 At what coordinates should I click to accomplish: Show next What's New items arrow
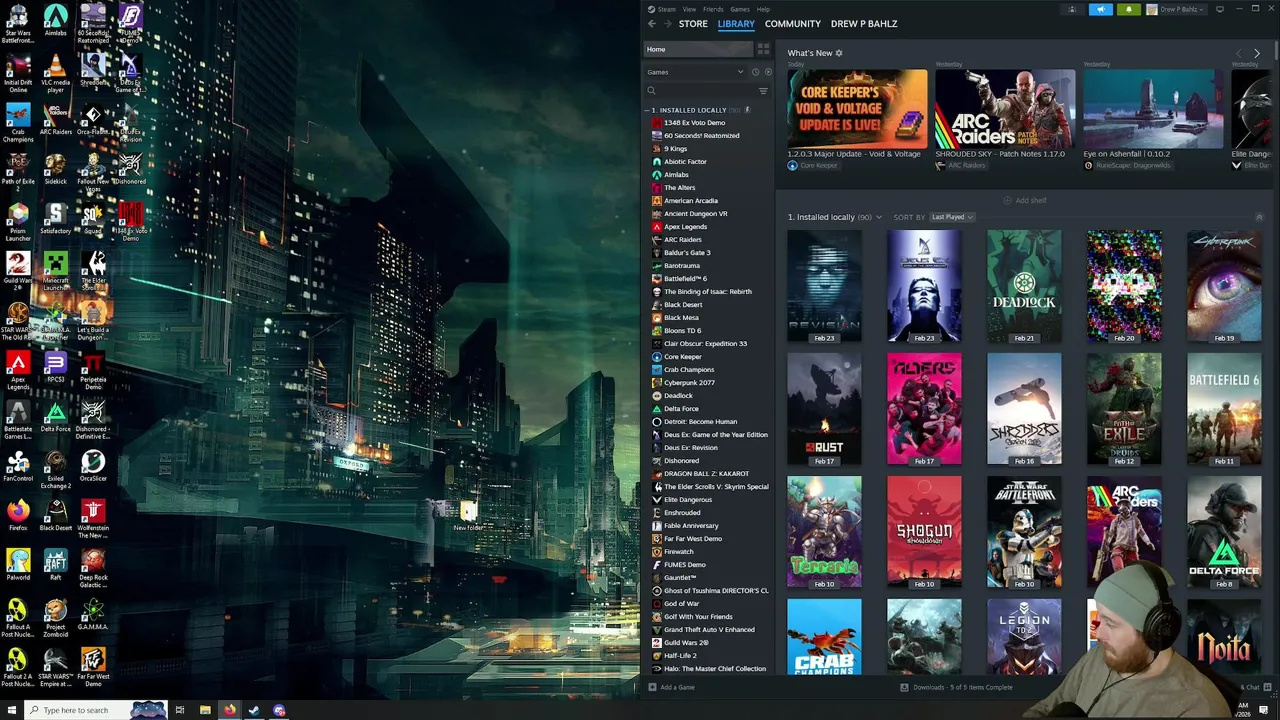(1257, 53)
